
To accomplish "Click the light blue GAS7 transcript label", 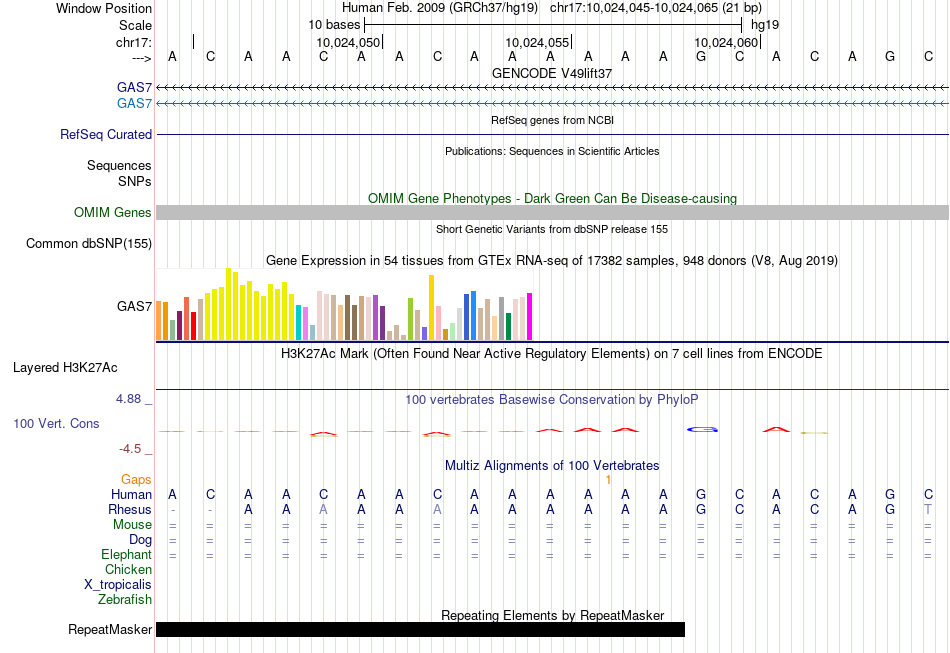I will [x=134, y=104].
